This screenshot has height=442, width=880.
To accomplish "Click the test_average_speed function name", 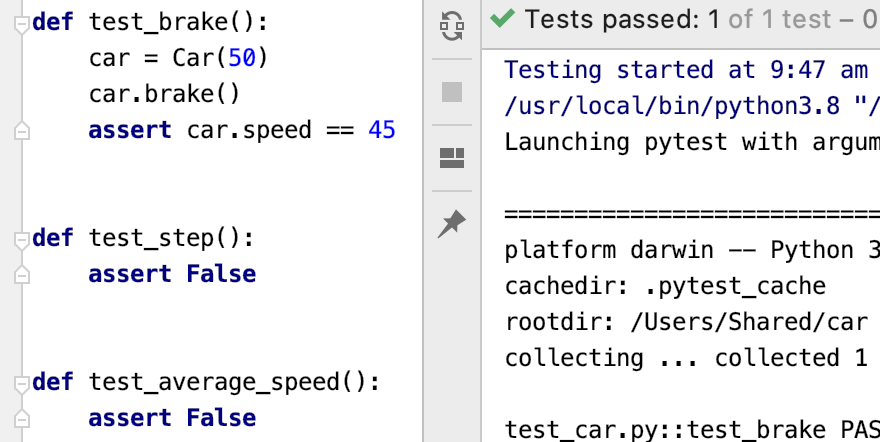I will [214, 383].
